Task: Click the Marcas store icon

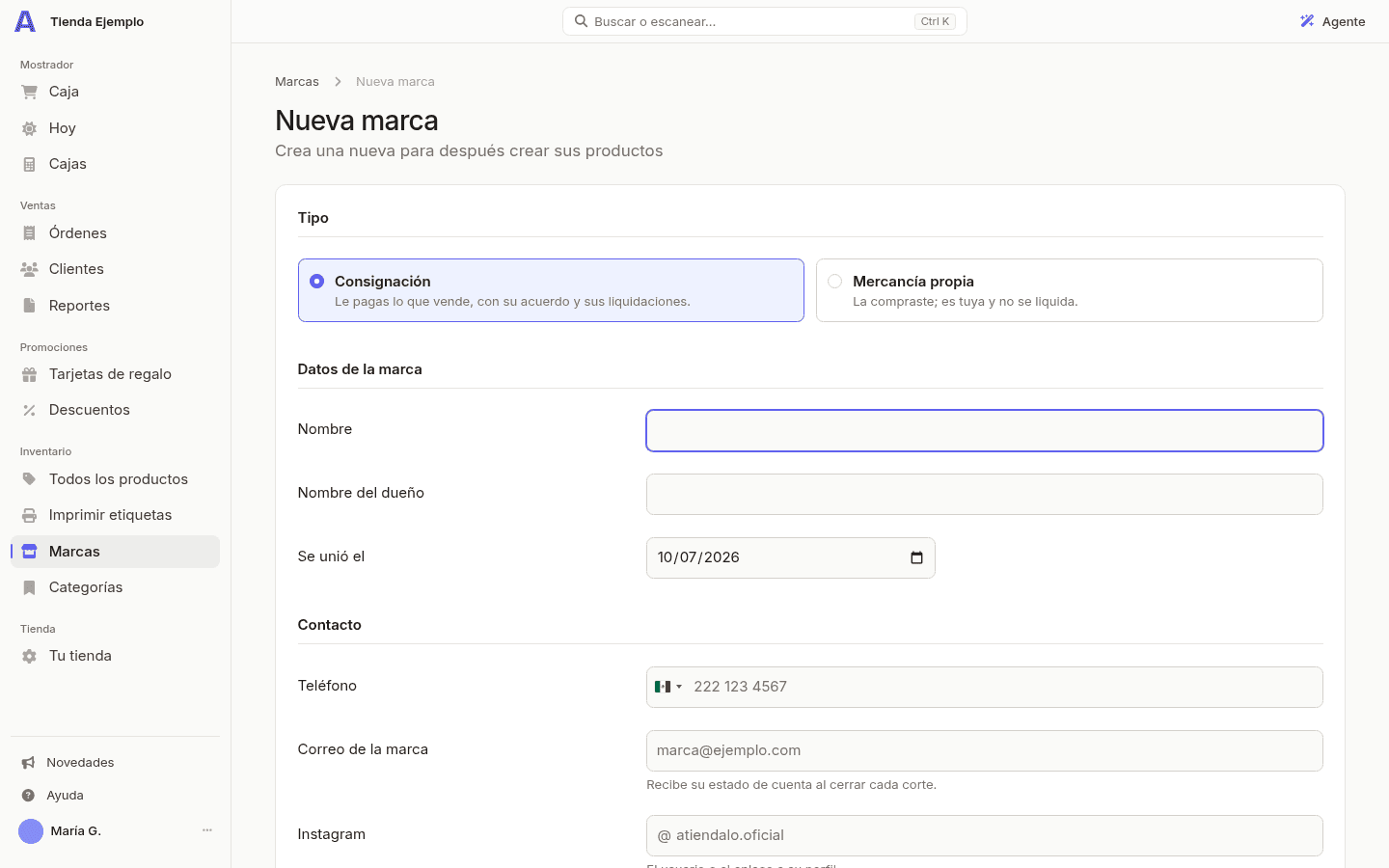Action: pyautogui.click(x=29, y=552)
